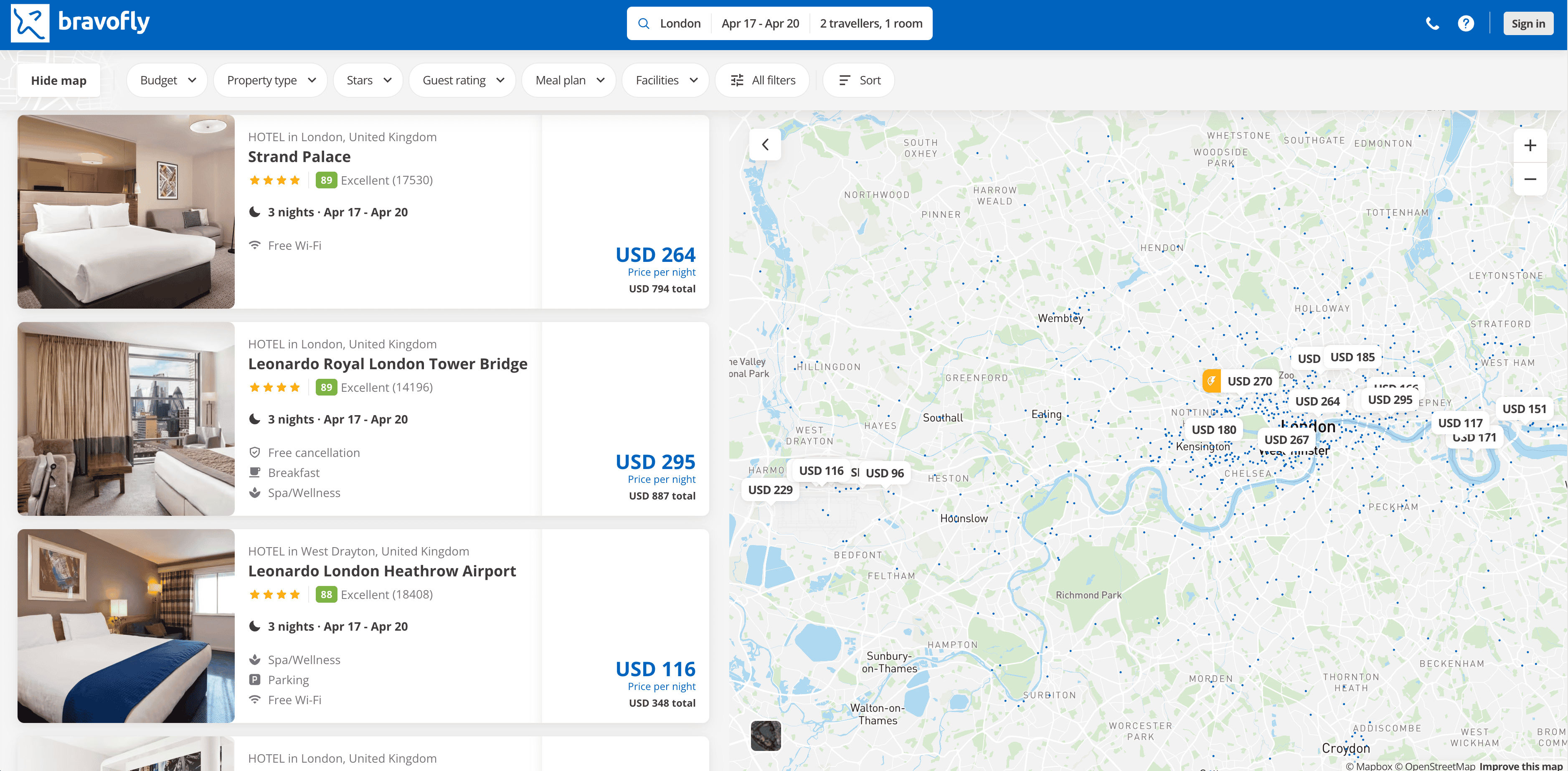Open the Property type dropdown

[271, 80]
